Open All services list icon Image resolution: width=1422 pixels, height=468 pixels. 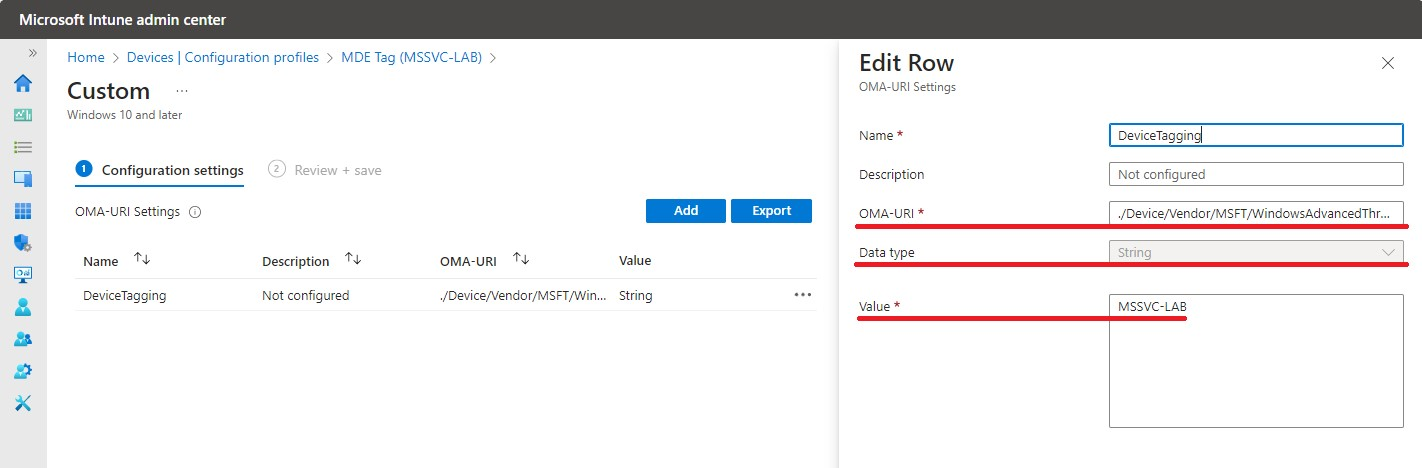[22, 147]
